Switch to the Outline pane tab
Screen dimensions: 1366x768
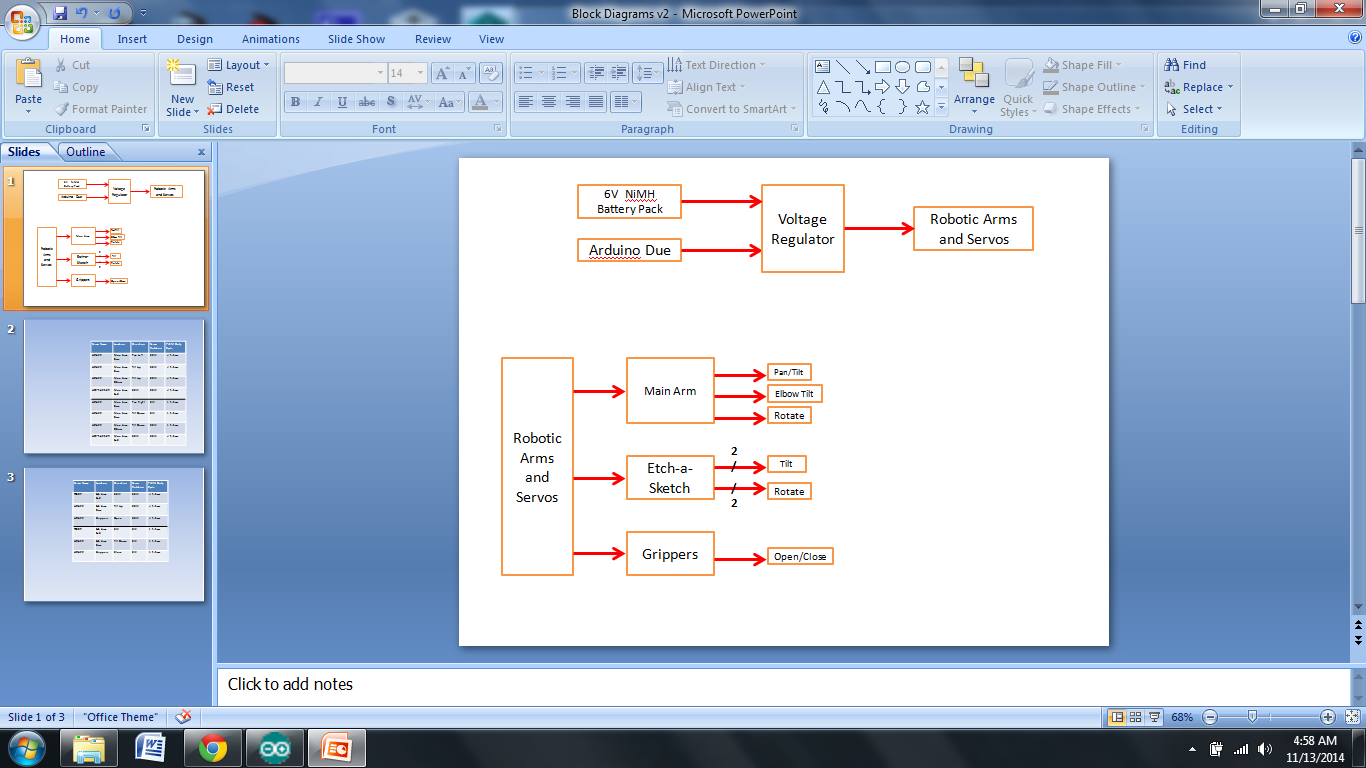(85, 152)
